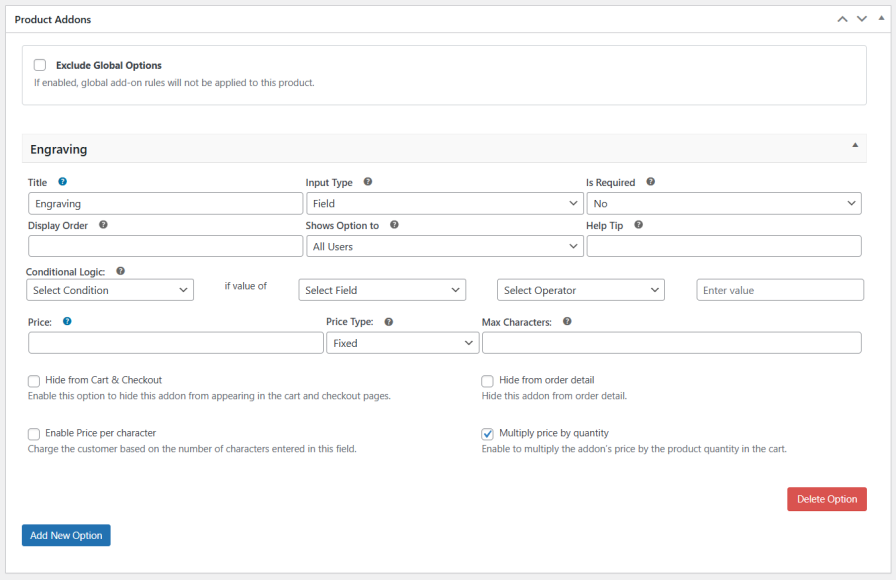This screenshot has height=580, width=896.
Task: Uncheck Multiply price by quantity
Action: (487, 434)
